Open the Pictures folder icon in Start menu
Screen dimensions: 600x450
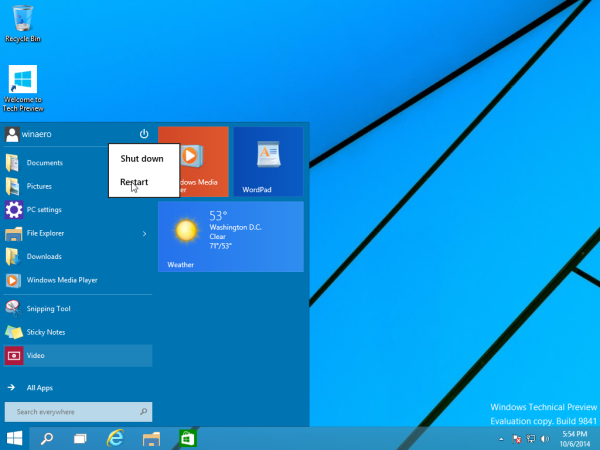(x=12, y=186)
